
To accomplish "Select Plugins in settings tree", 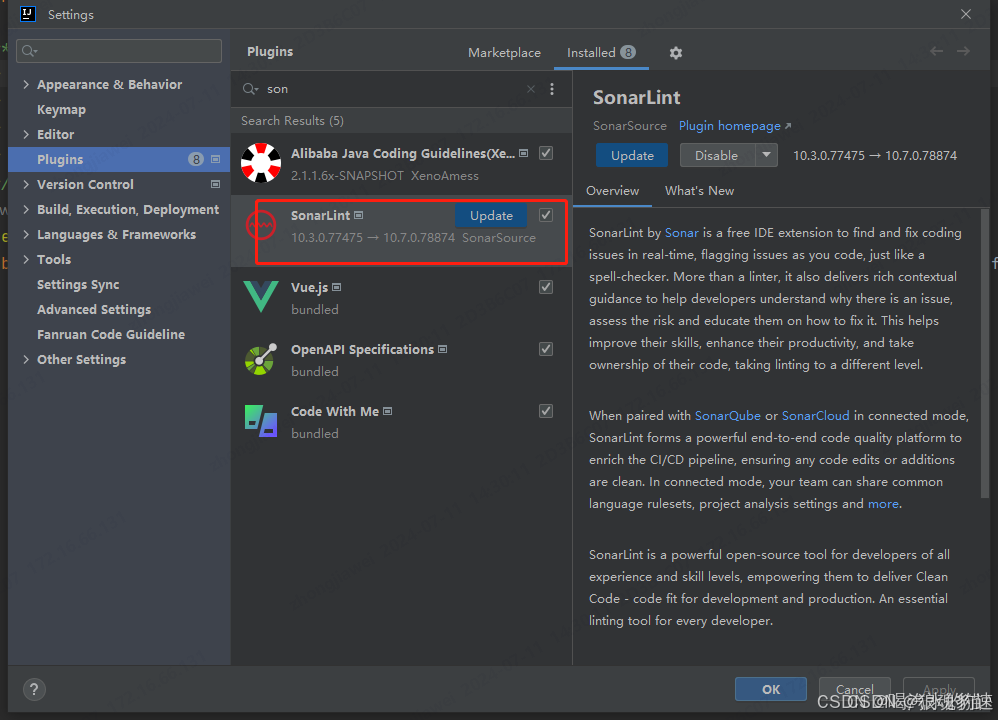I will (x=119, y=159).
